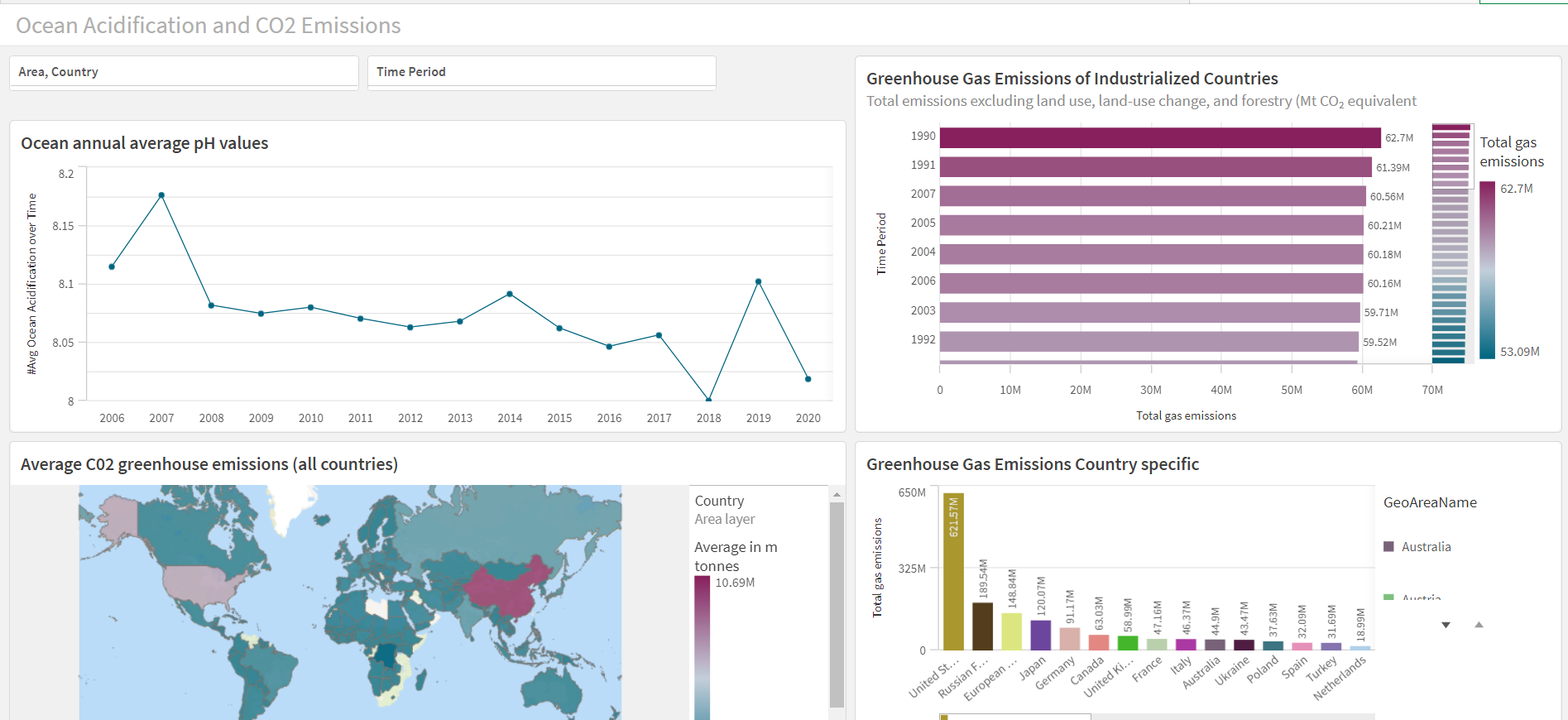
Task: Click map legend scroll-up arrow
Action: point(837,494)
